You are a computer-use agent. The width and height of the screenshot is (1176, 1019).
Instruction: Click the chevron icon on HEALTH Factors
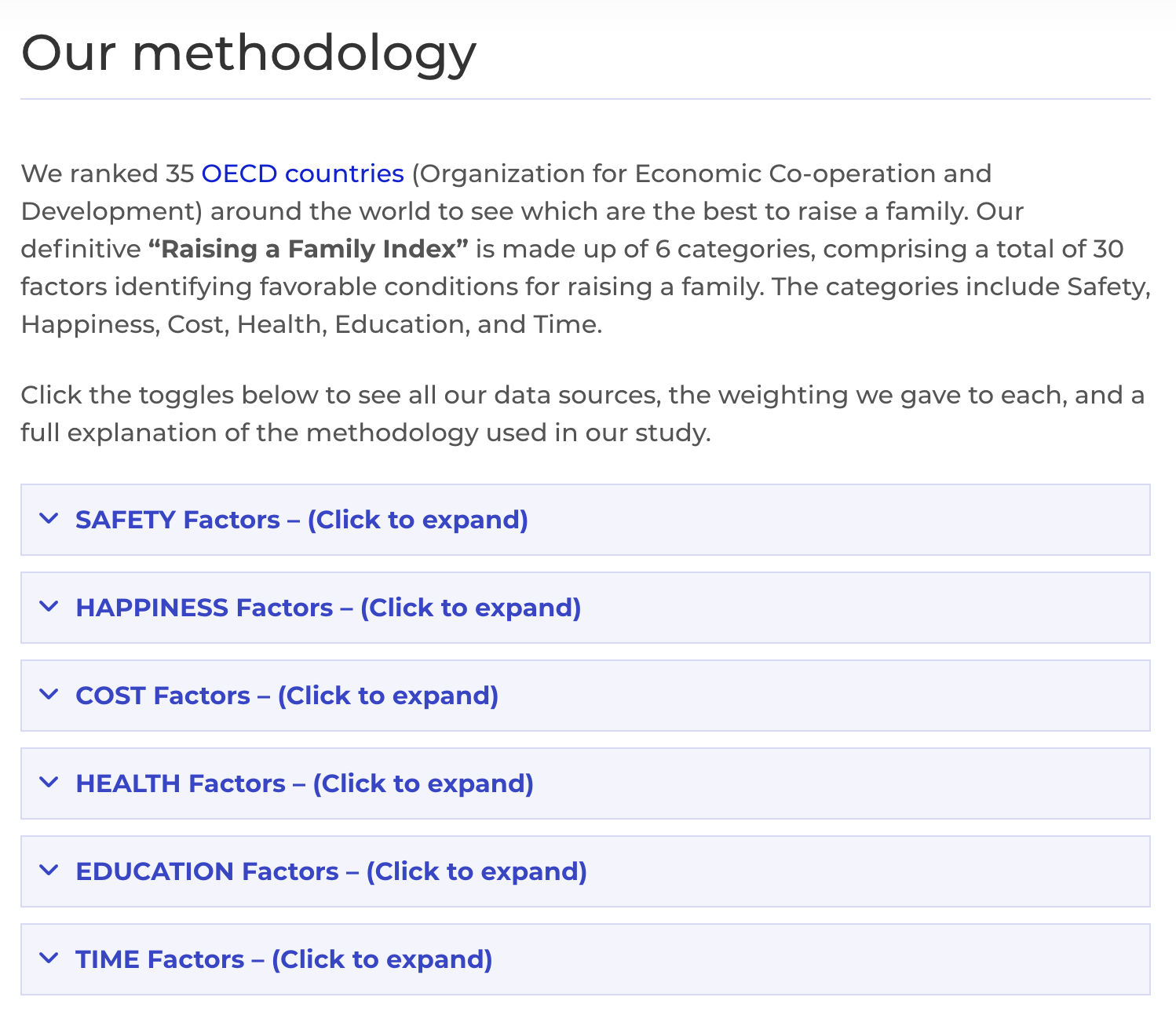[49, 783]
